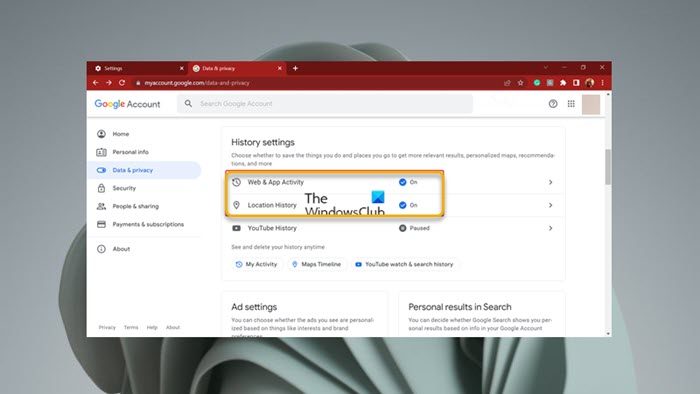The image size is (700, 394).
Task: Select Data & privacy in the sidebar
Action: click(145, 170)
